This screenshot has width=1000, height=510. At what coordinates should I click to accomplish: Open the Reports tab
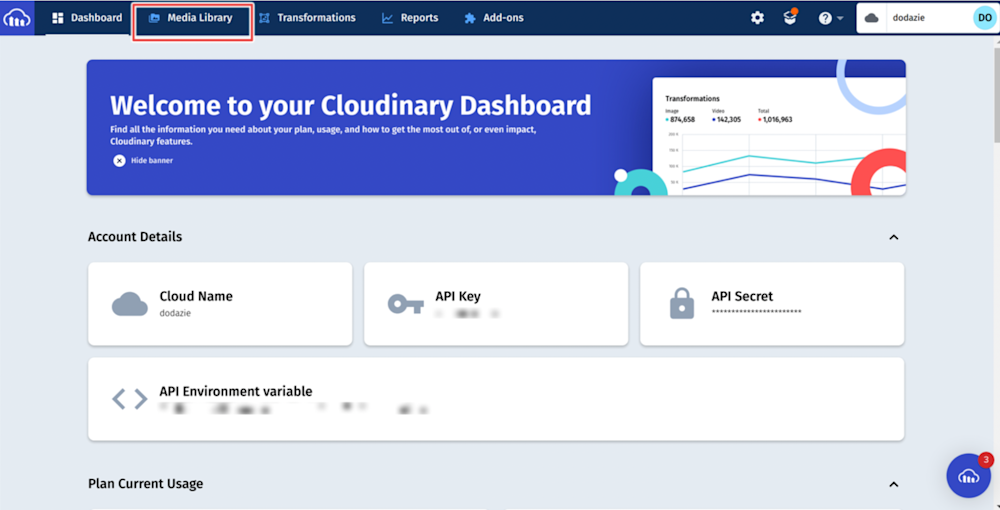tap(410, 18)
